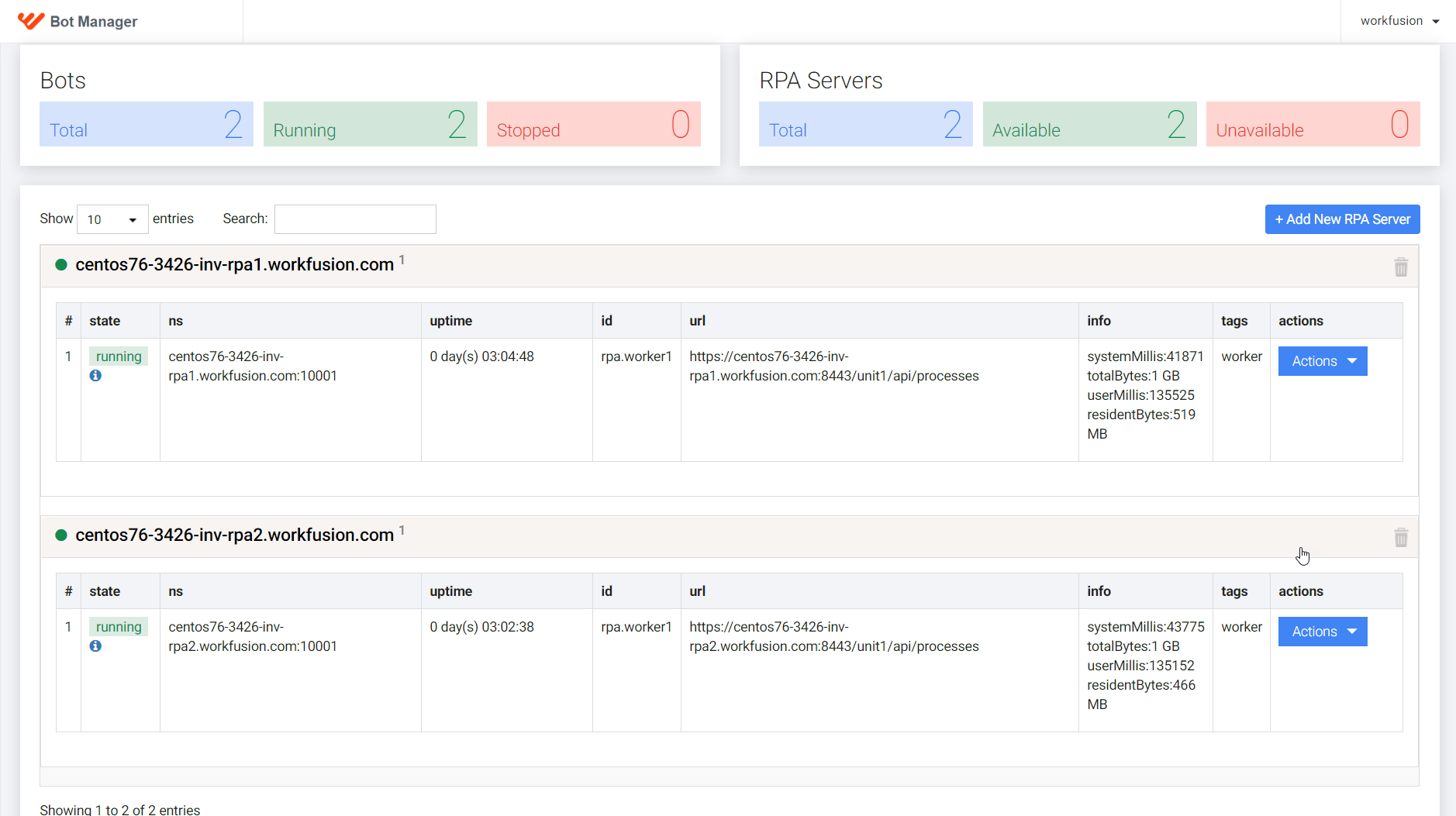Click uptime value 0 day(s) 03:02:38
The image size is (1456, 816).
(x=482, y=627)
